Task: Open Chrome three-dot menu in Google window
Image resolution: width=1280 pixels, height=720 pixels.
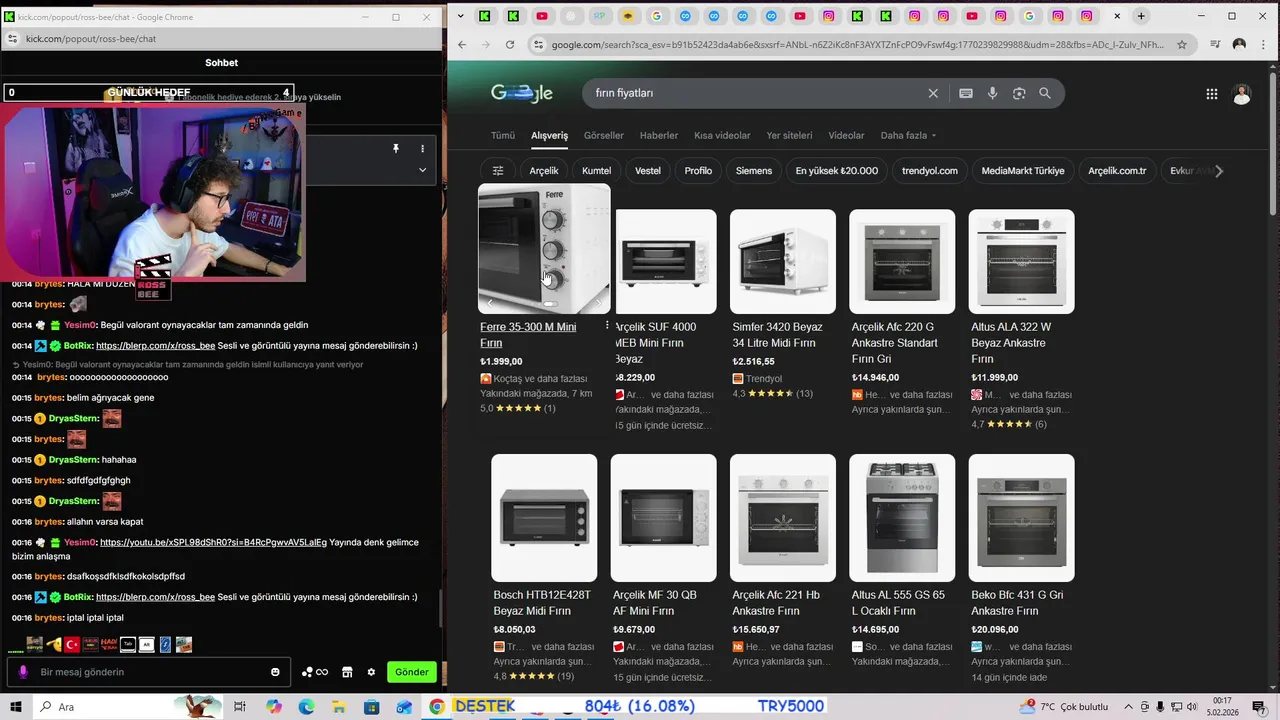Action: [1264, 45]
